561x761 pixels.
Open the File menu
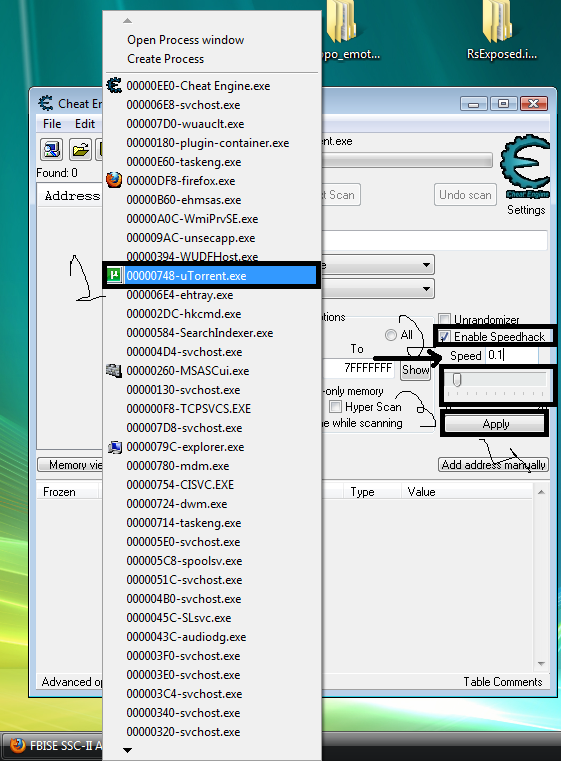pyautogui.click(x=52, y=124)
